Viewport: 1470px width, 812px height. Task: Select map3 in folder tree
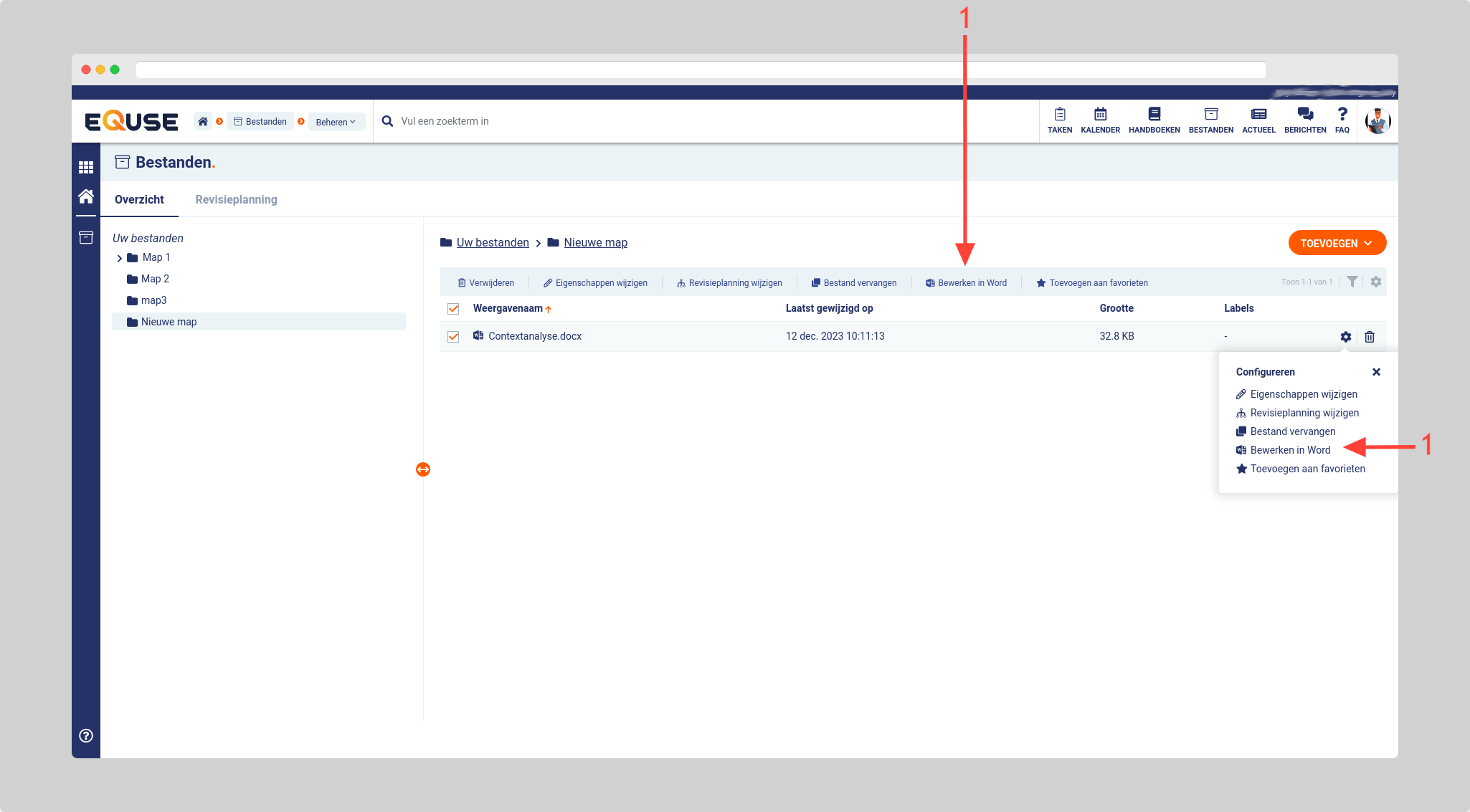(153, 300)
